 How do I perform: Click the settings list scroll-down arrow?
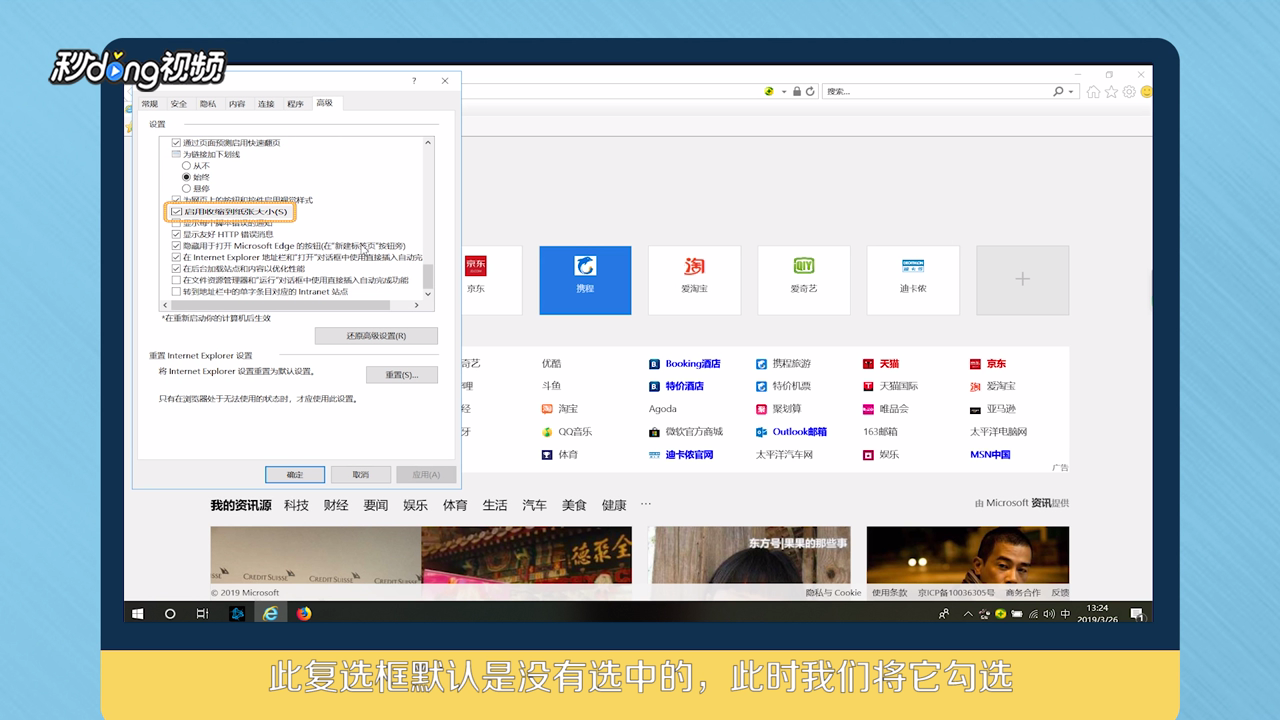click(429, 293)
